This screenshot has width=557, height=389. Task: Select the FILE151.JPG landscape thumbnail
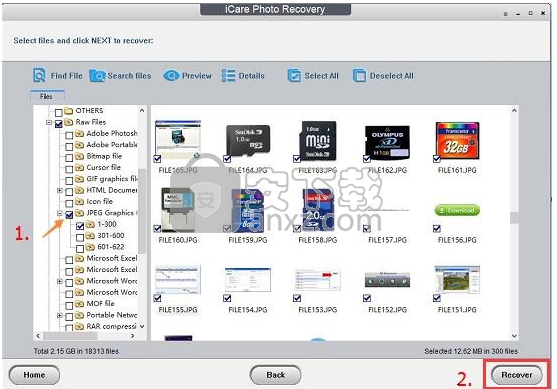point(457,280)
